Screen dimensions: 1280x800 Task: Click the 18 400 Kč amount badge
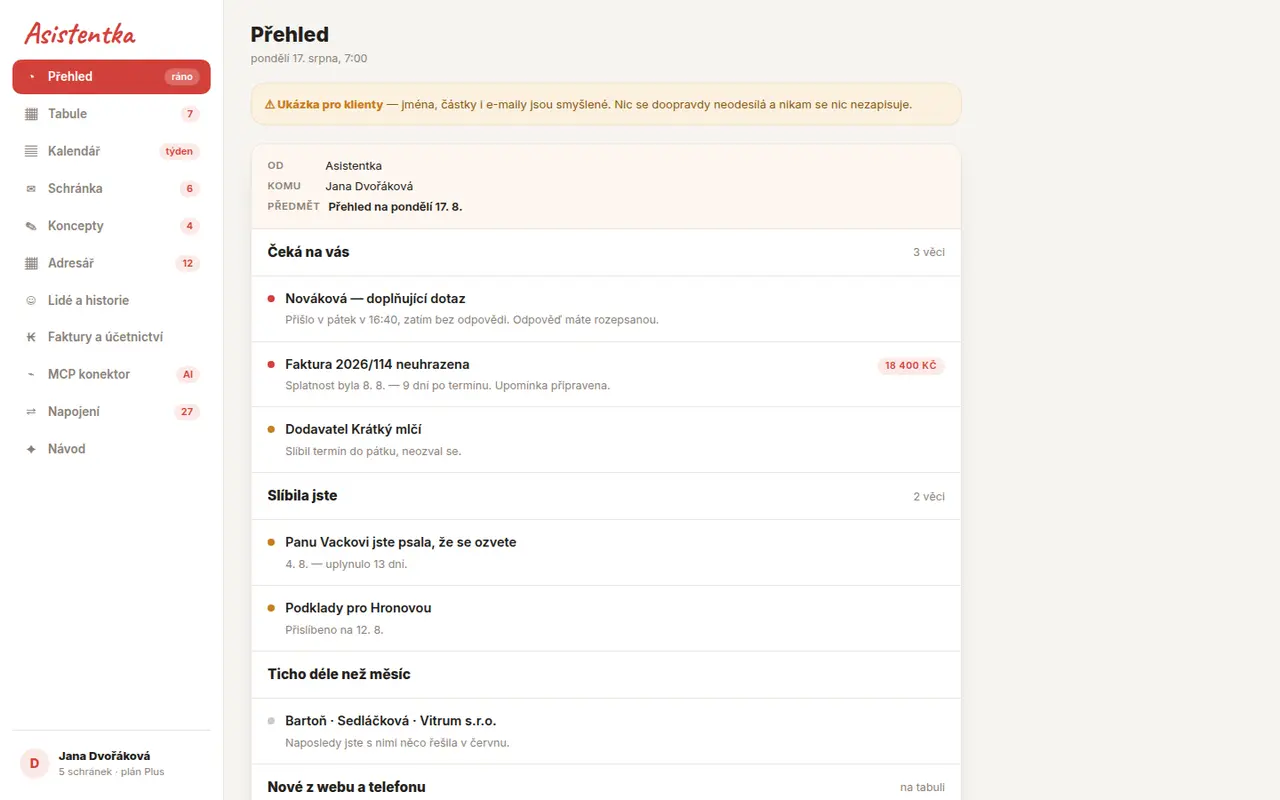point(911,366)
